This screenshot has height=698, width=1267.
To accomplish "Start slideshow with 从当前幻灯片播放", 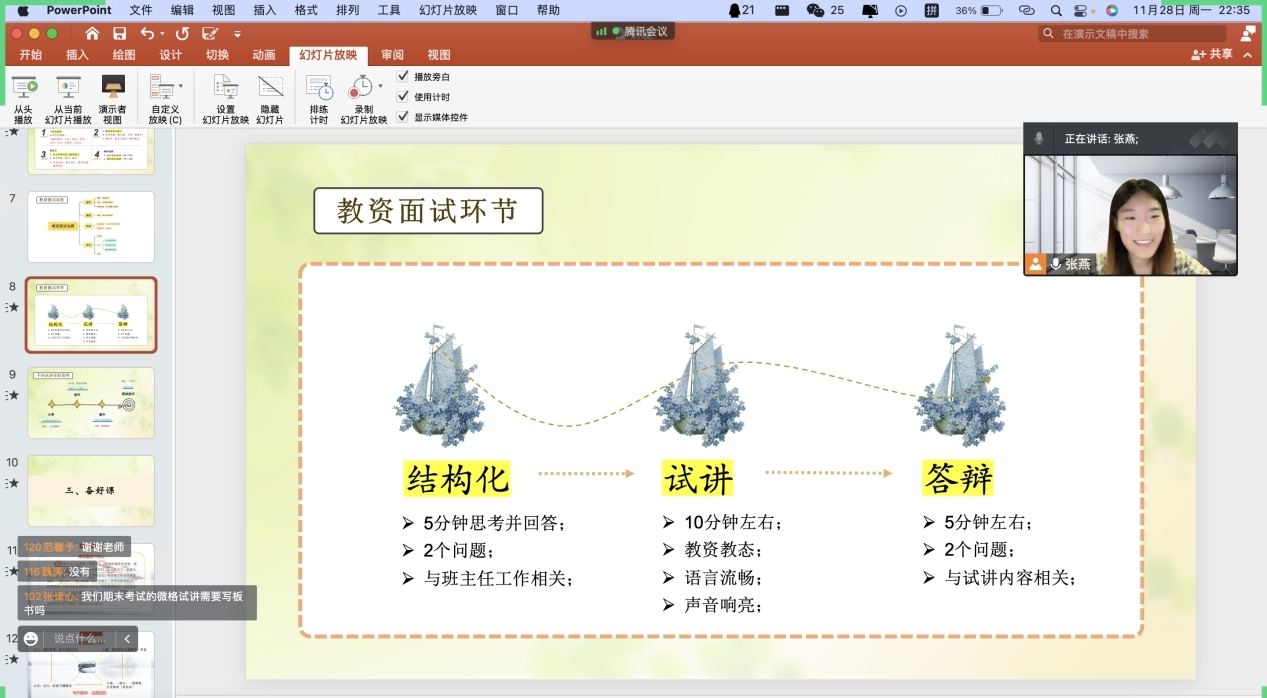I will (x=68, y=88).
